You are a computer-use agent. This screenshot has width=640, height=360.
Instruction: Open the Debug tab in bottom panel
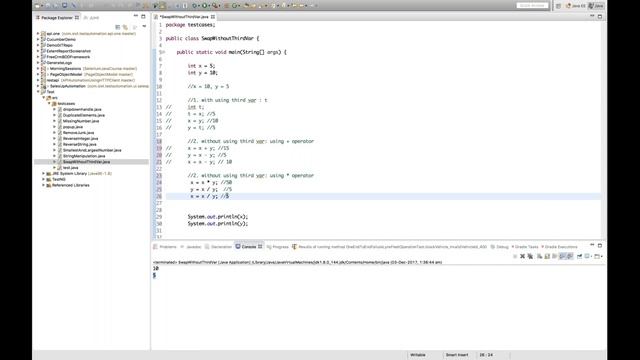click(500, 247)
